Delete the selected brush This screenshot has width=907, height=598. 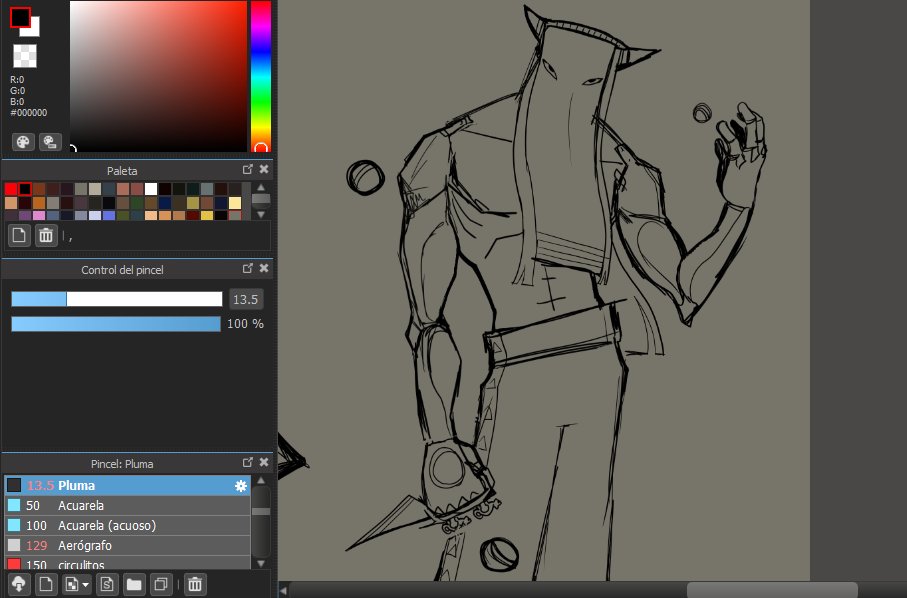[x=195, y=584]
